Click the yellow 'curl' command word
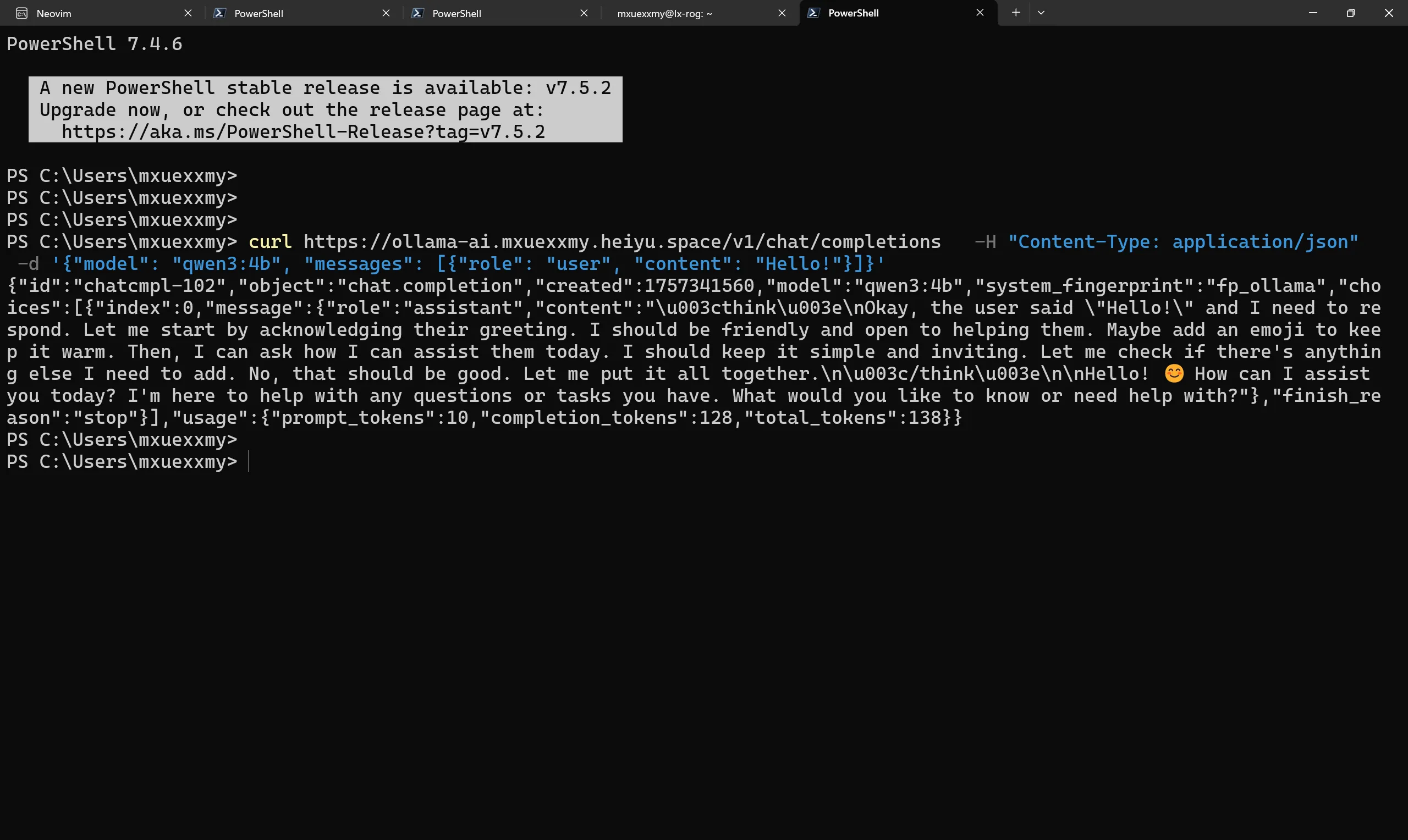 click(x=270, y=242)
